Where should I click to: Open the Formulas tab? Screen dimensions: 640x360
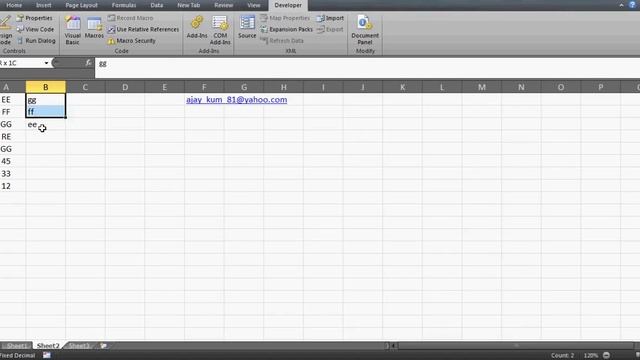coord(124,5)
